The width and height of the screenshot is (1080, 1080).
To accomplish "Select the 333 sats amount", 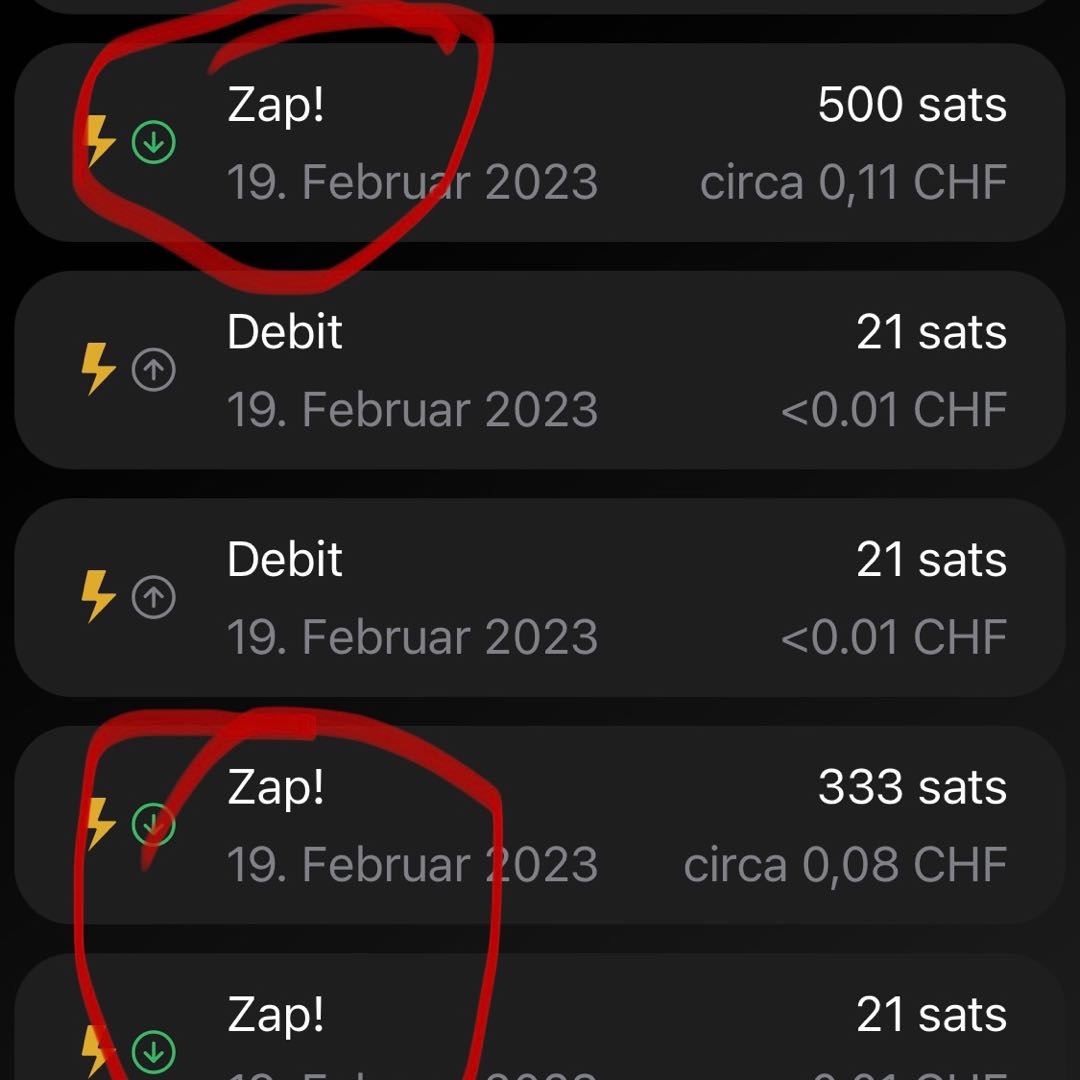I will click(x=912, y=788).
